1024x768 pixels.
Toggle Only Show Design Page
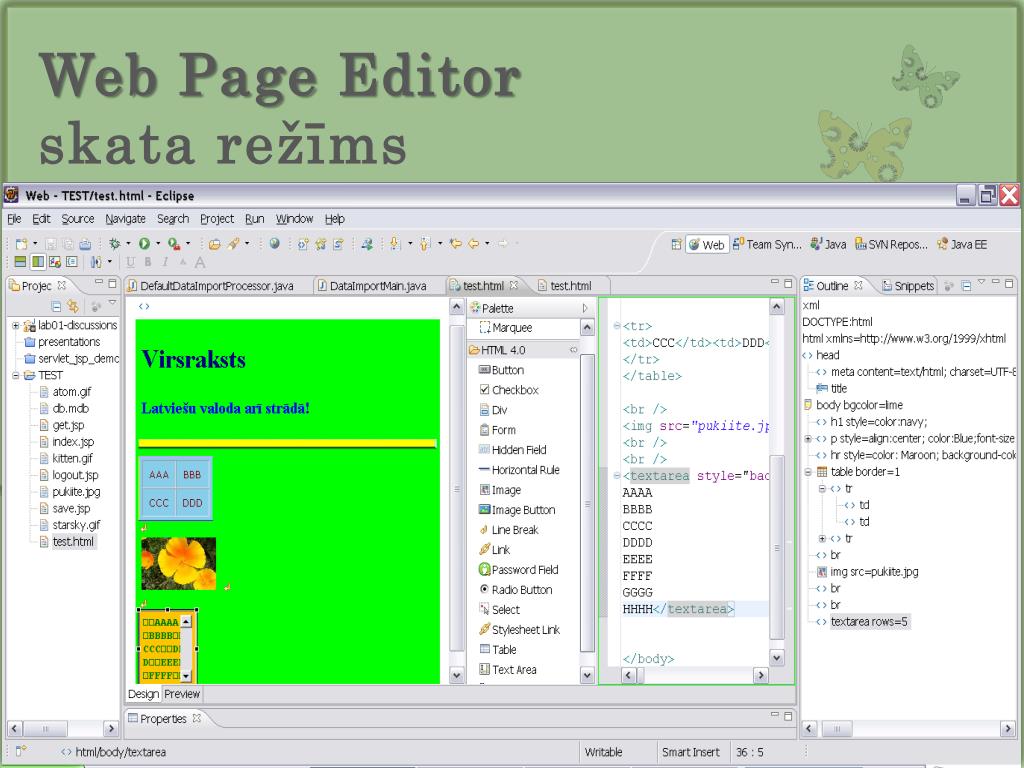tap(55, 262)
